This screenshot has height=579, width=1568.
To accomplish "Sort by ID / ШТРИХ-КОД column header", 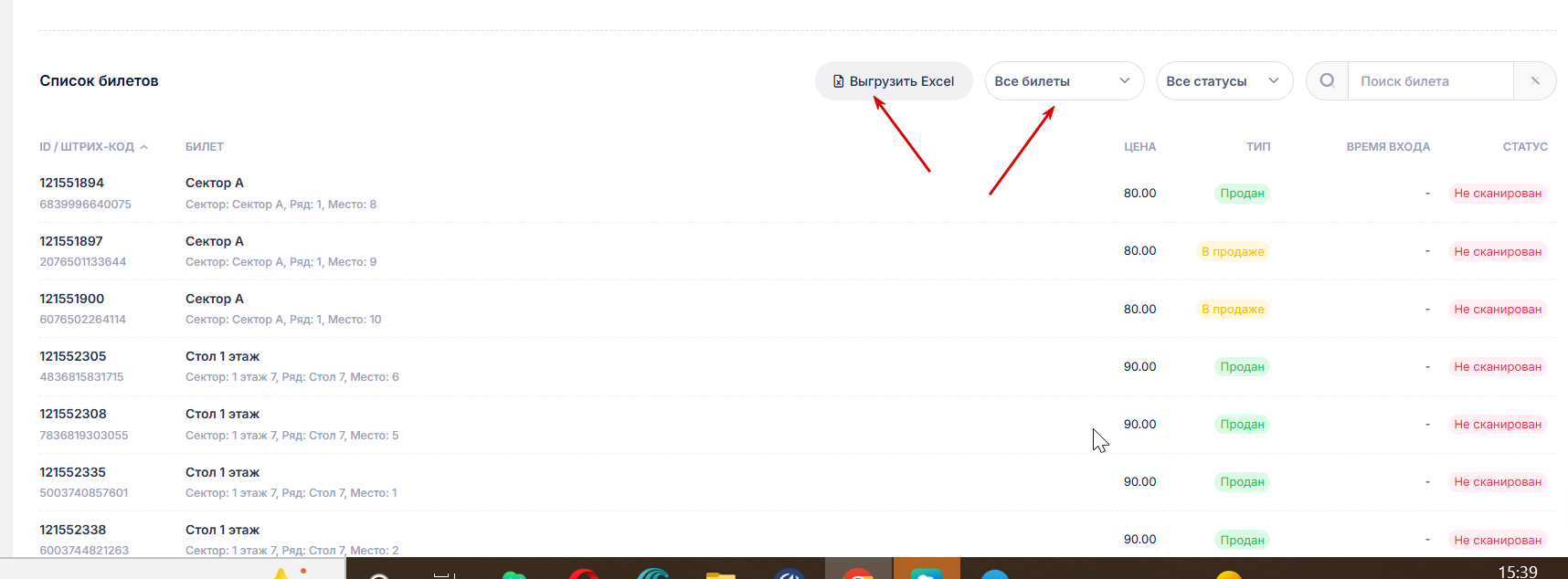I will point(93,147).
